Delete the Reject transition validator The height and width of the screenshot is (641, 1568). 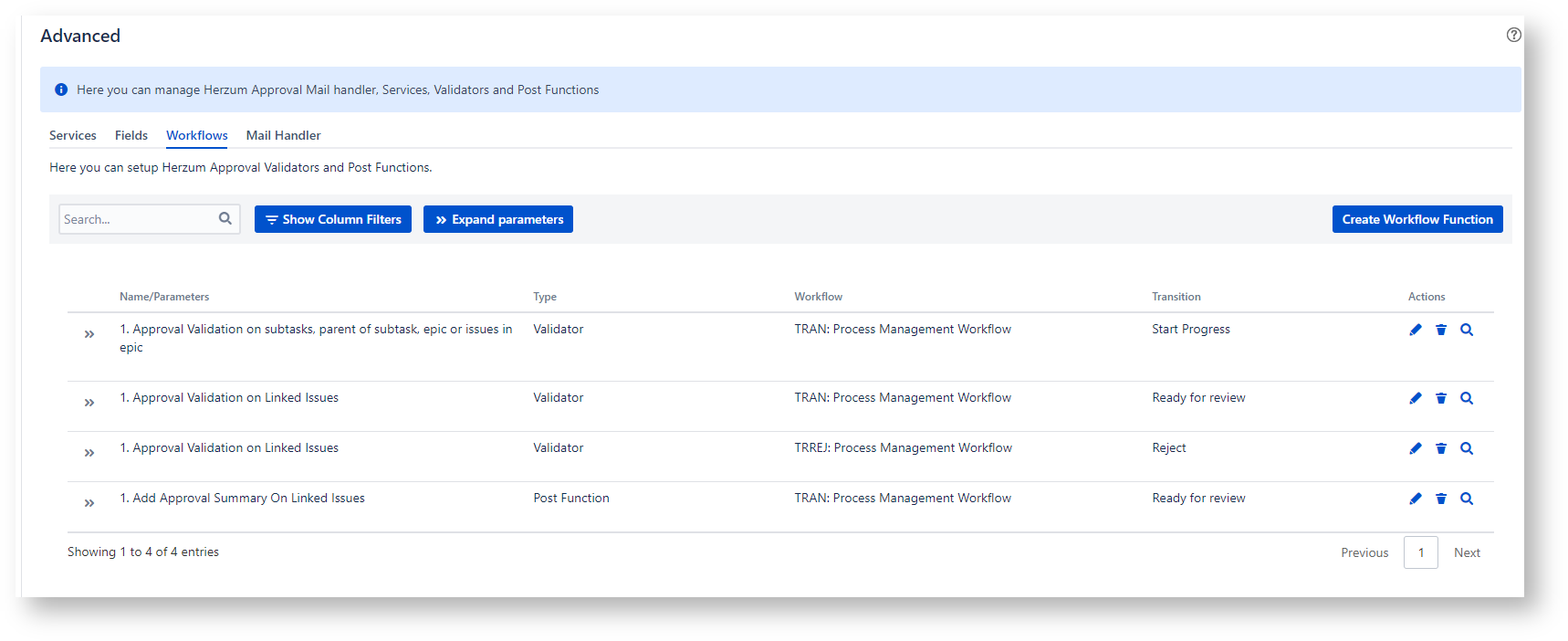click(1440, 448)
